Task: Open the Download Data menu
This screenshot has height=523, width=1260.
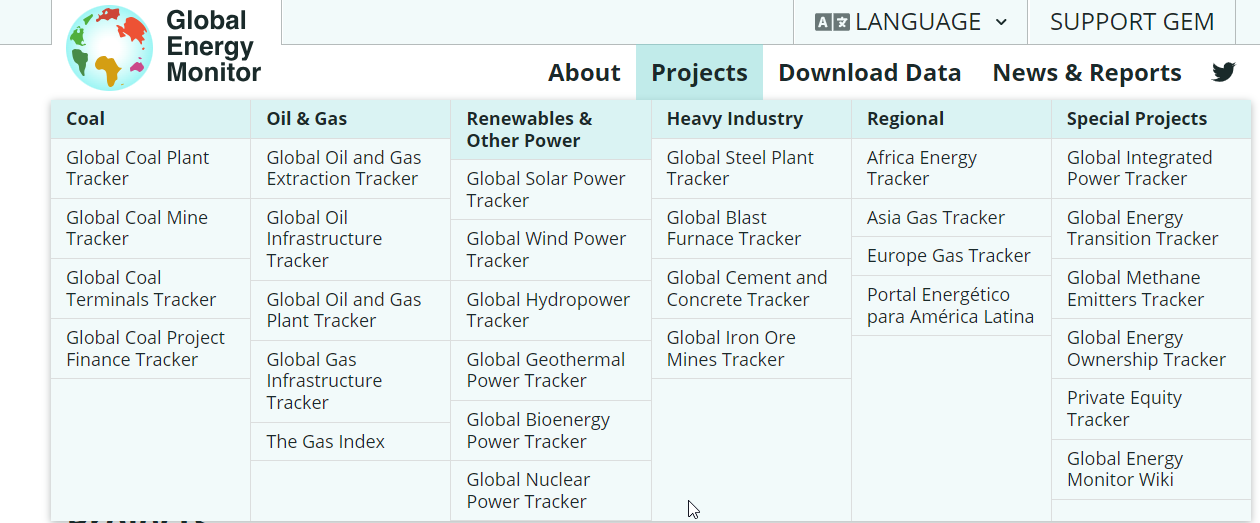Action: (869, 73)
